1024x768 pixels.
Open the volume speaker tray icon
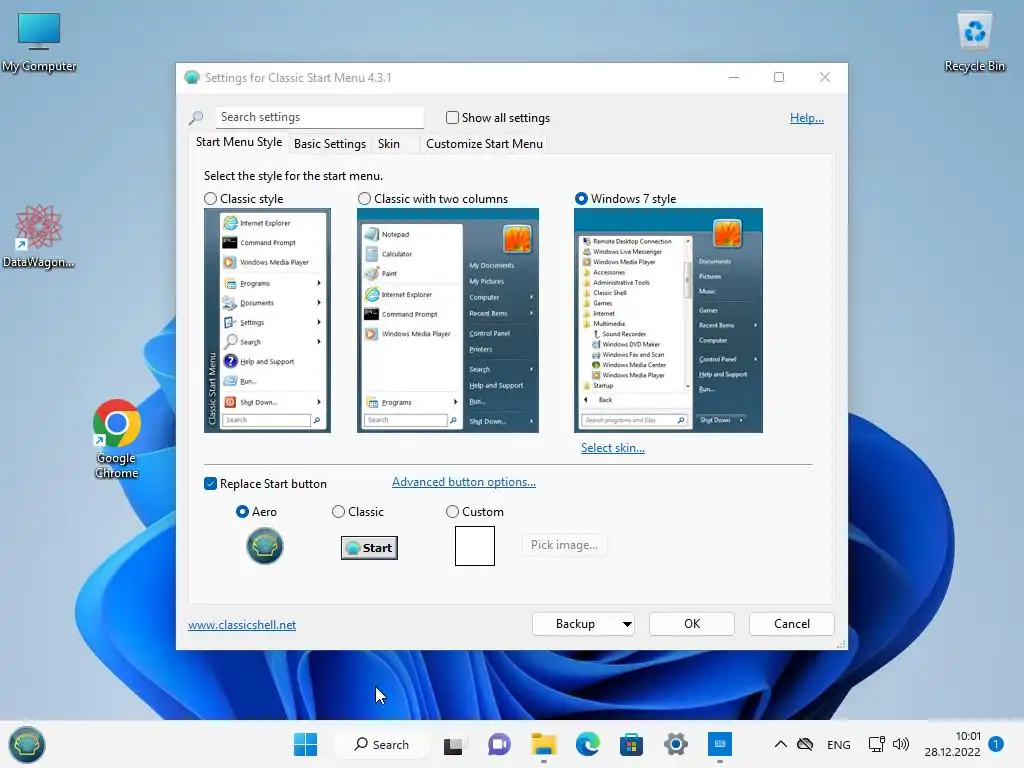coord(901,744)
